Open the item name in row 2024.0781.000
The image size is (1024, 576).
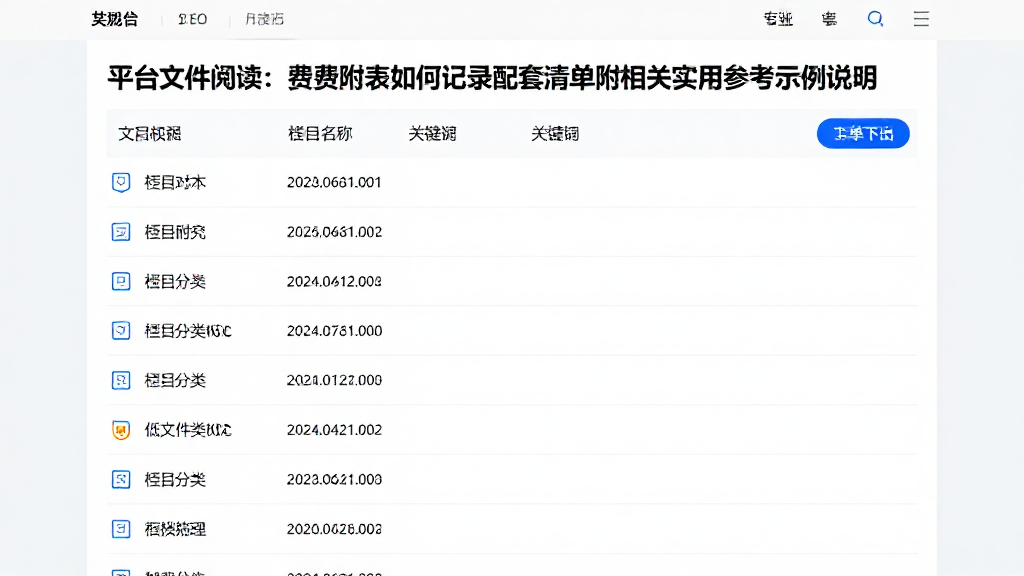coord(188,330)
